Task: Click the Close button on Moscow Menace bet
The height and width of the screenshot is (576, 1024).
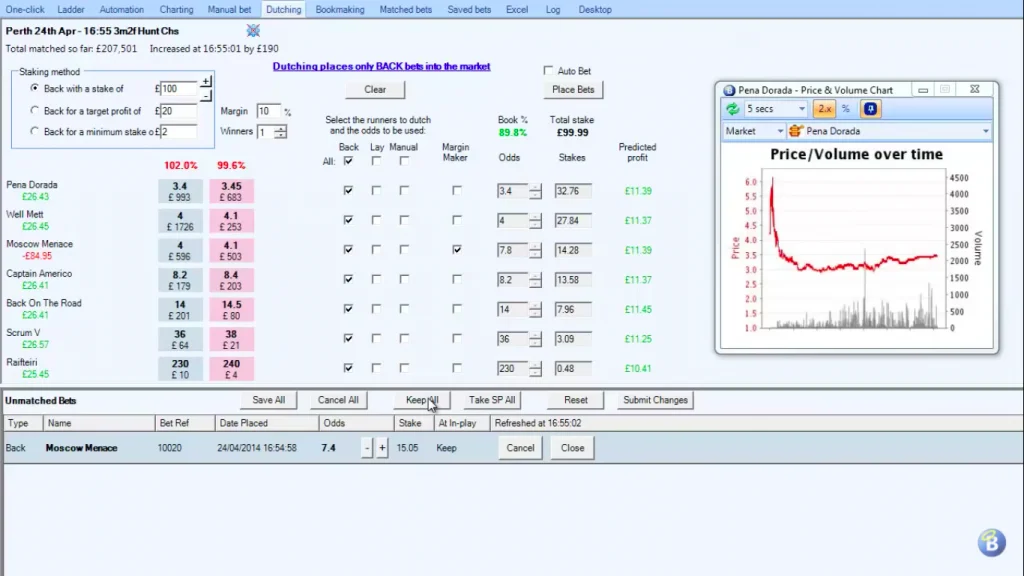Action: pyautogui.click(x=572, y=448)
